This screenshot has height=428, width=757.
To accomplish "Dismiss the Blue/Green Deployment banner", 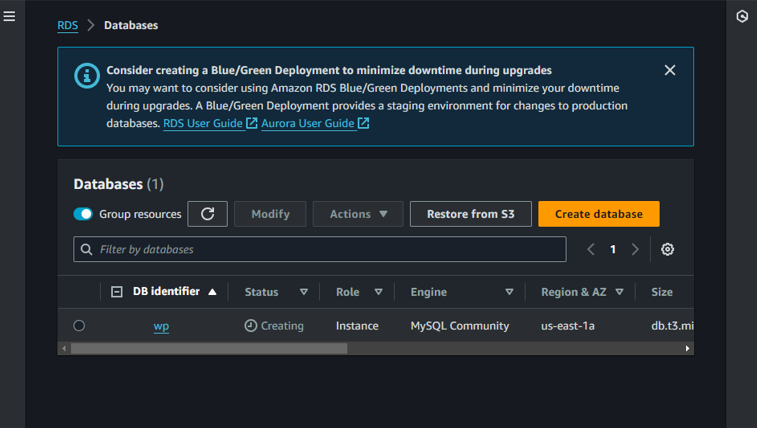I will click(x=670, y=70).
